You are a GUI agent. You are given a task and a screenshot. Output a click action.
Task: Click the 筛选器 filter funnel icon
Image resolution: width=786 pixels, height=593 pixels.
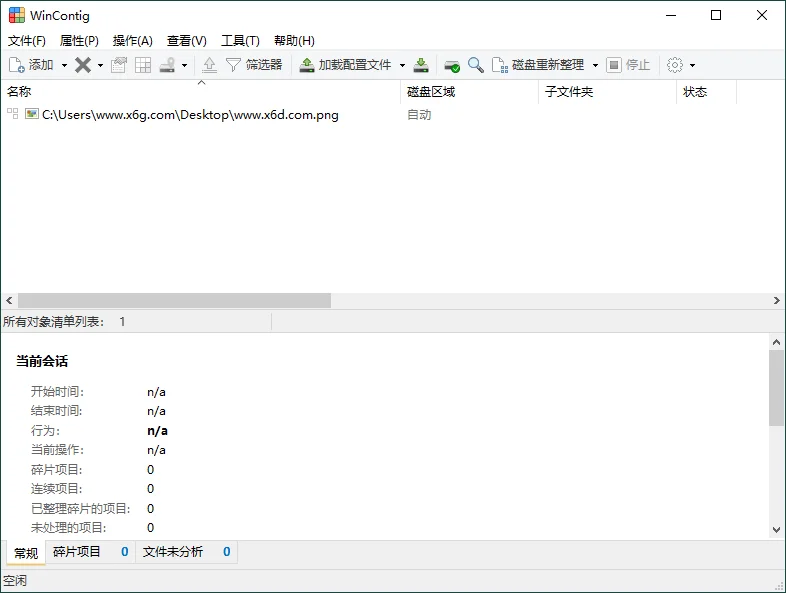point(233,65)
